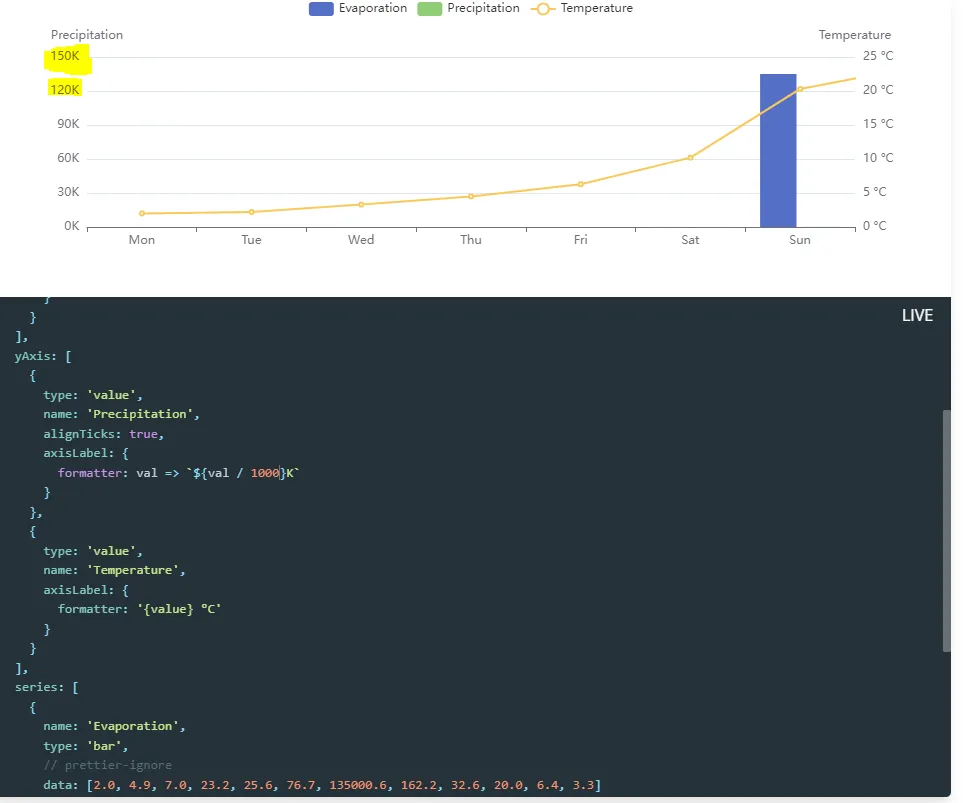
Task: Click the blue Sunday Evaporation bar
Action: [778, 151]
